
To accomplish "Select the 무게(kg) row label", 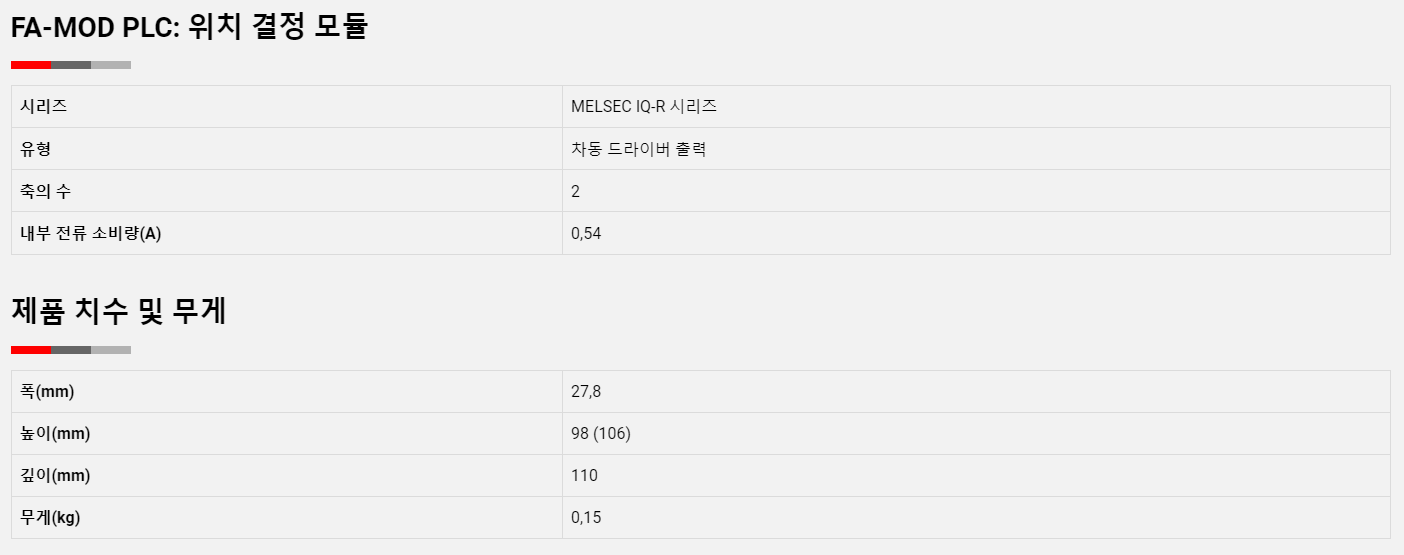I will pyautogui.click(x=50, y=517).
